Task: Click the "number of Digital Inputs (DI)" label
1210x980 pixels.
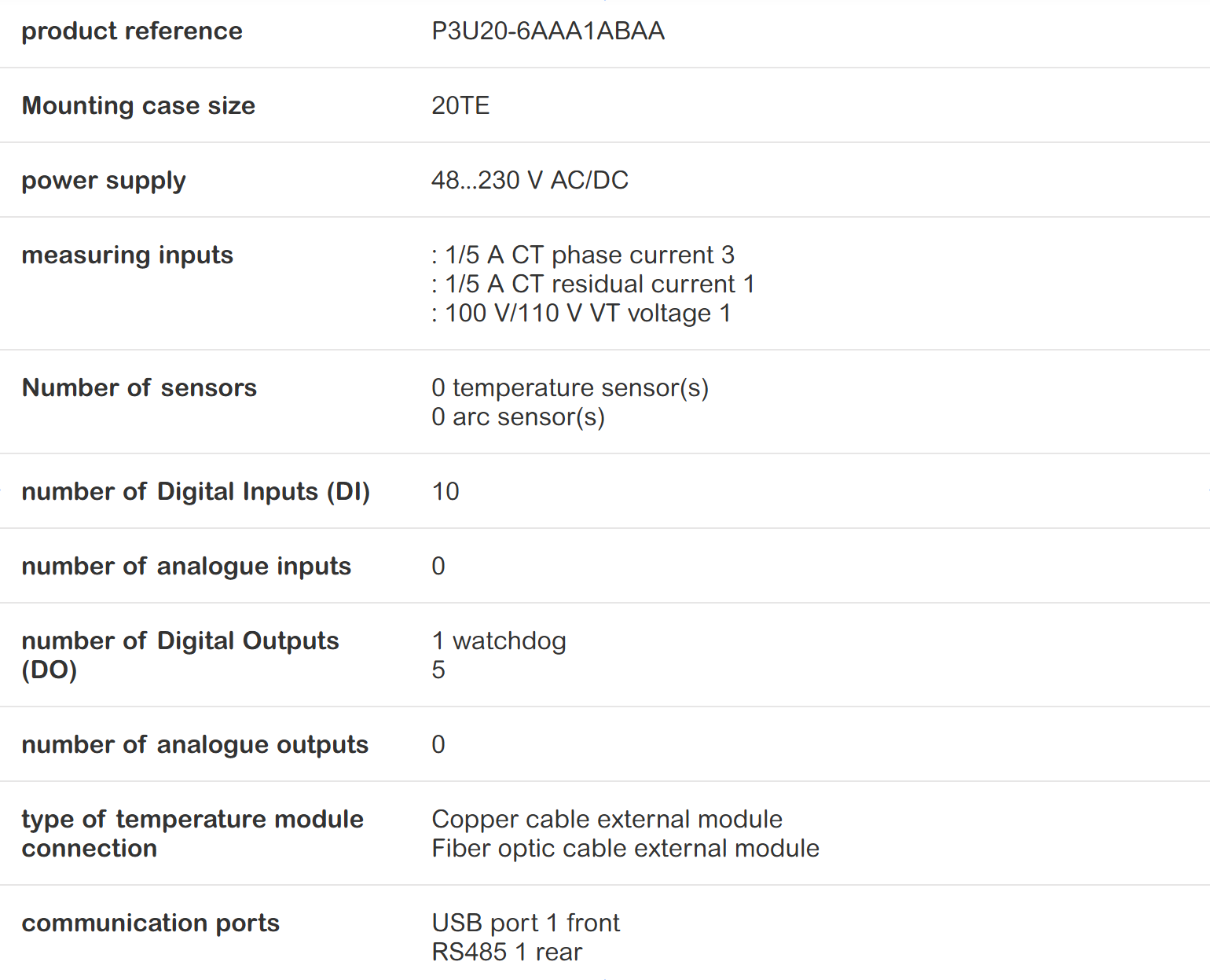Action: click(196, 491)
